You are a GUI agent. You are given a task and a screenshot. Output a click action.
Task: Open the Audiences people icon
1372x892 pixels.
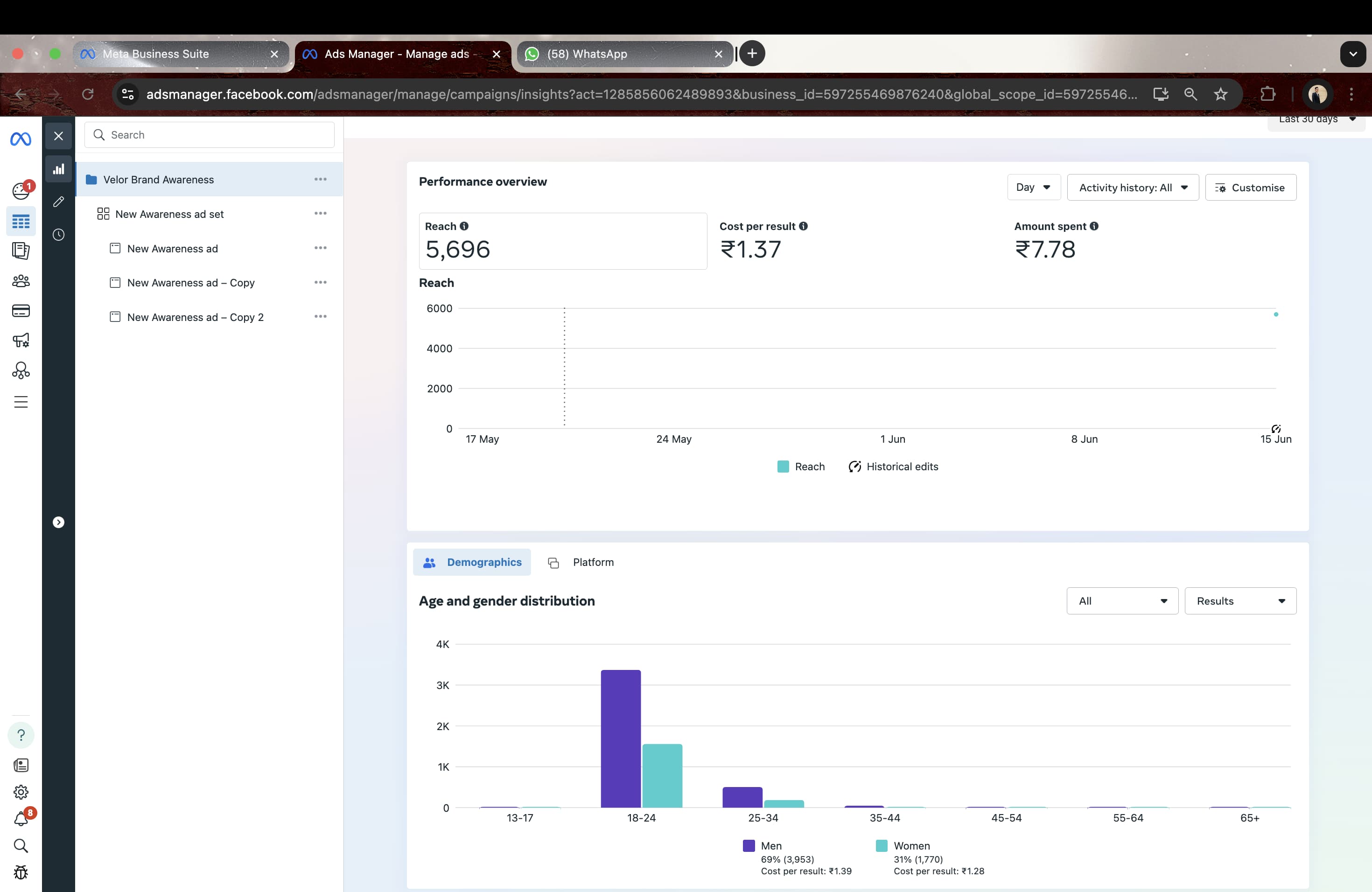pyautogui.click(x=21, y=281)
